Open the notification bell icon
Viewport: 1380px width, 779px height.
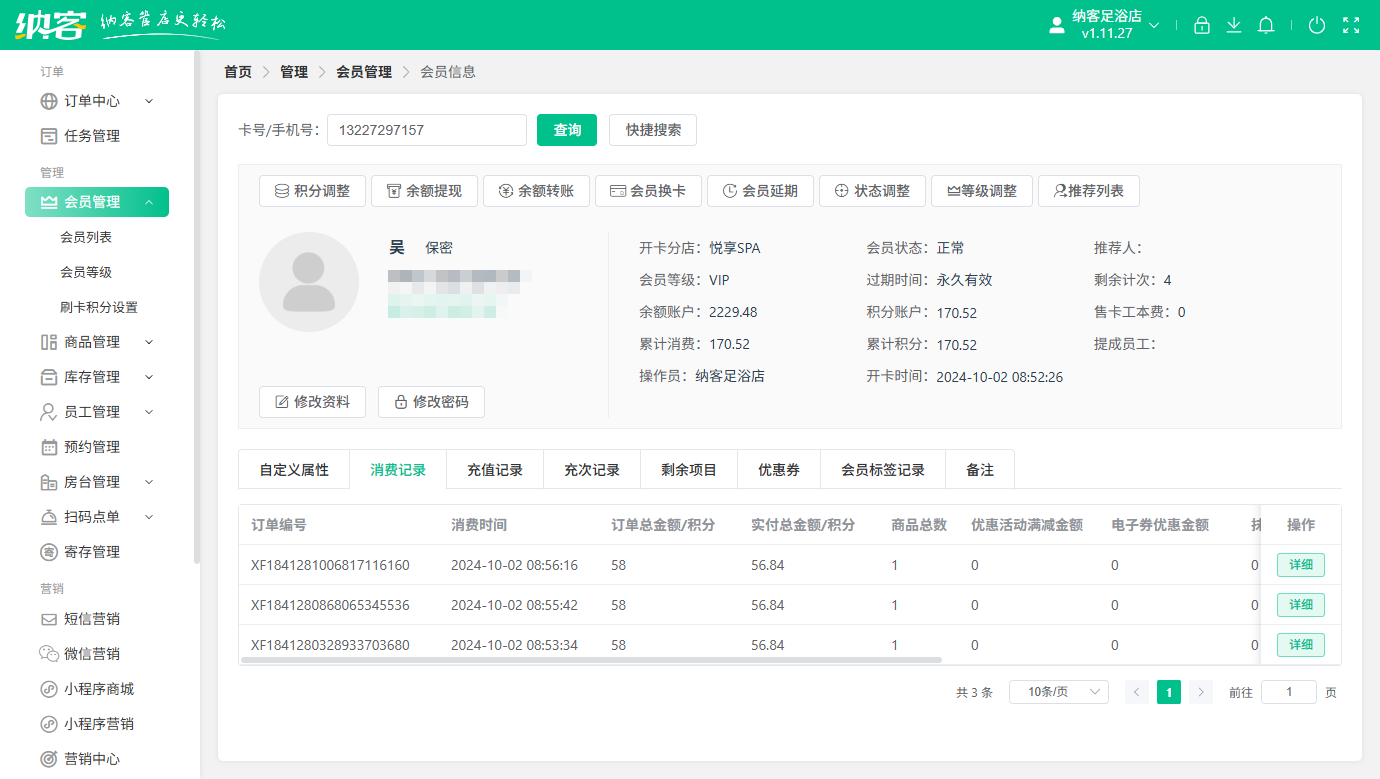(1266, 25)
